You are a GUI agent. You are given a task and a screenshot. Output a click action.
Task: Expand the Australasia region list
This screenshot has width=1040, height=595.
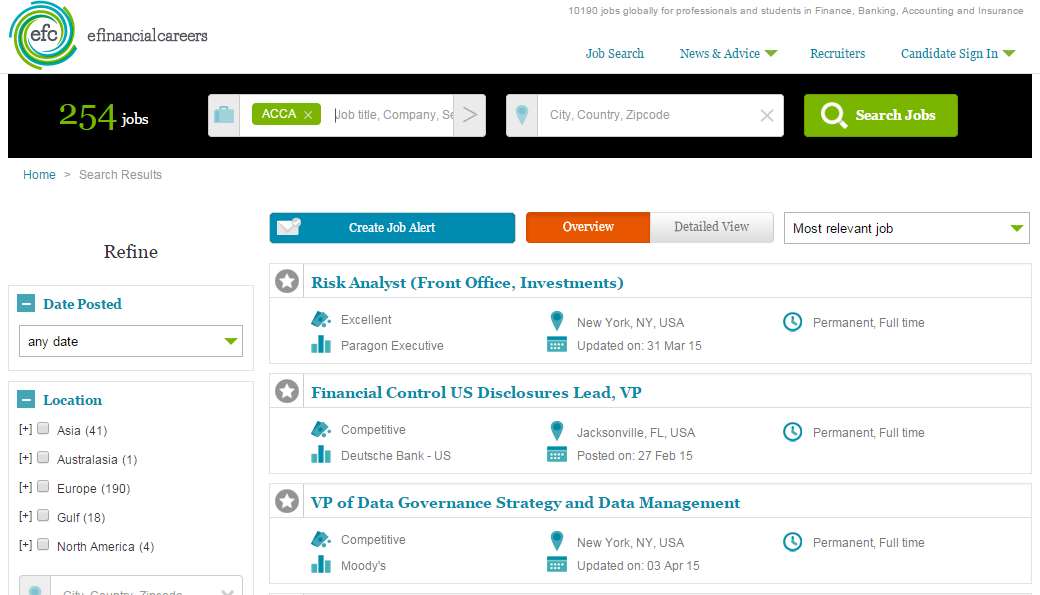click(25, 458)
